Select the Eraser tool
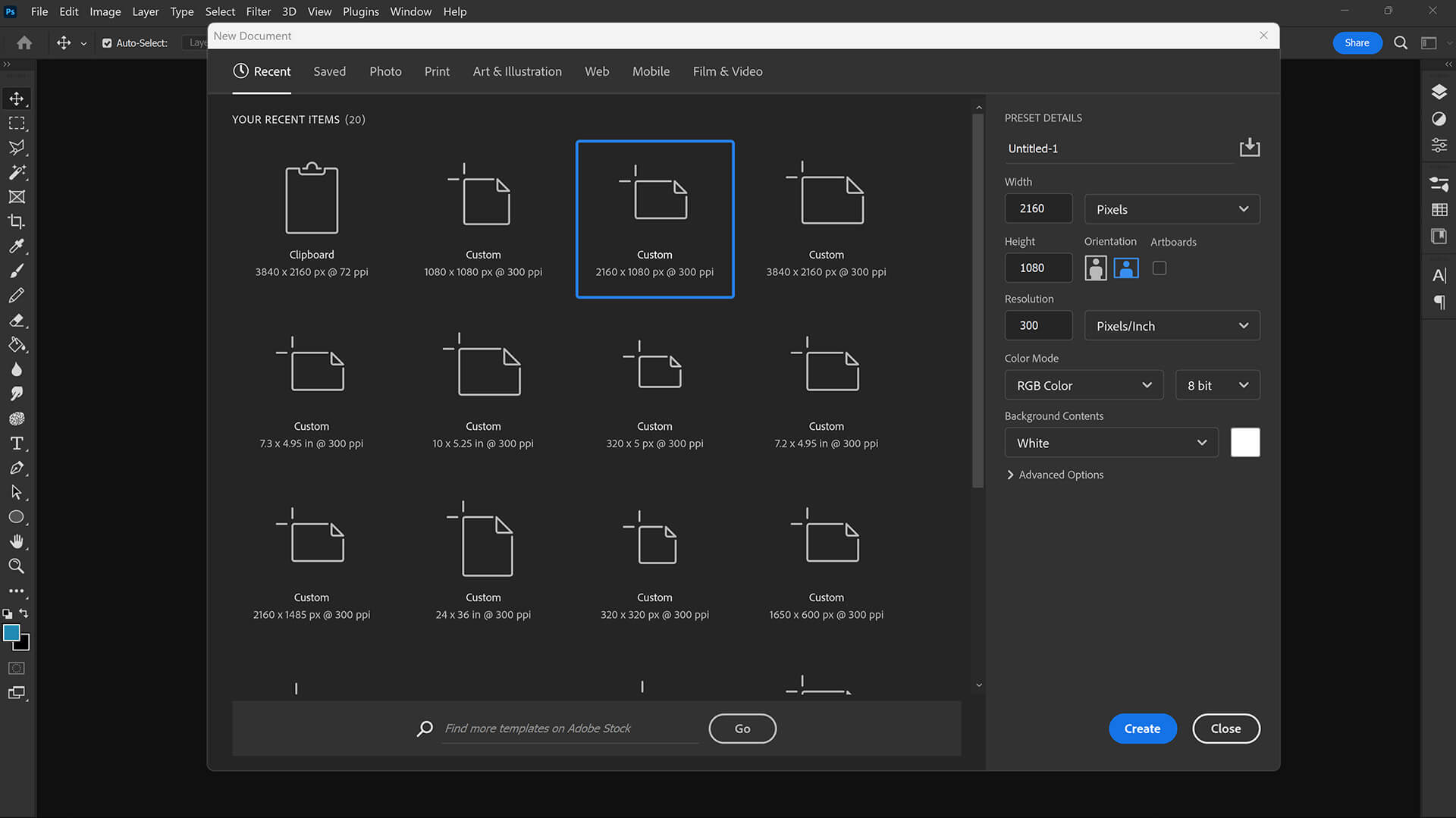The width and height of the screenshot is (1456, 818). point(17,320)
